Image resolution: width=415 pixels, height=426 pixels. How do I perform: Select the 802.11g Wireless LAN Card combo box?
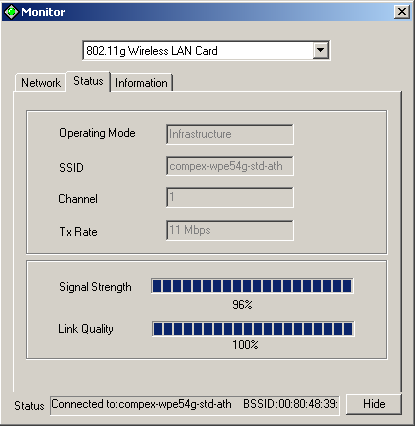click(206, 51)
